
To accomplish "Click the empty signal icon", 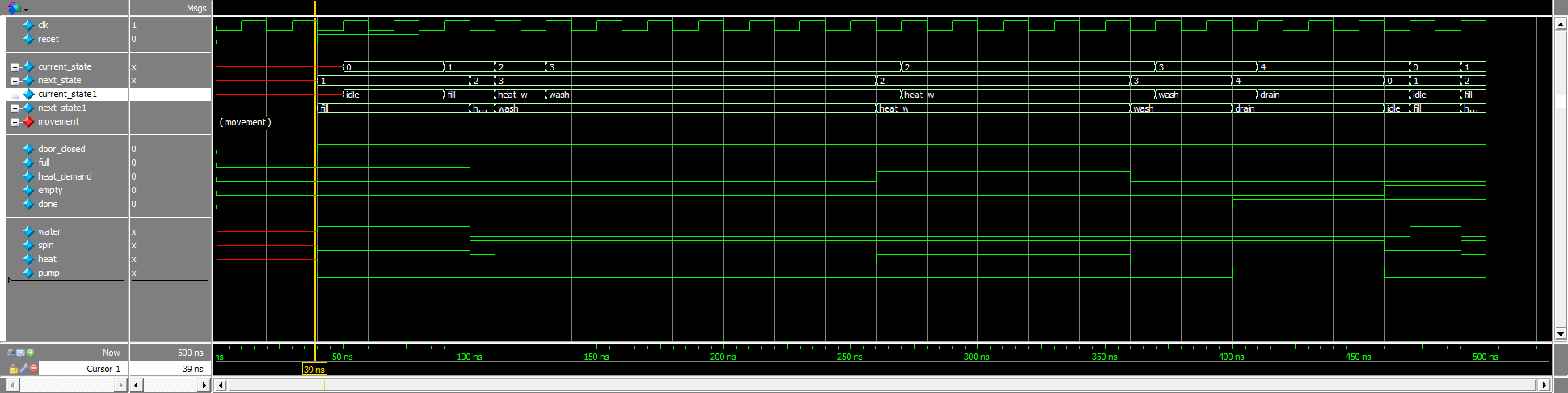I will (28, 190).
